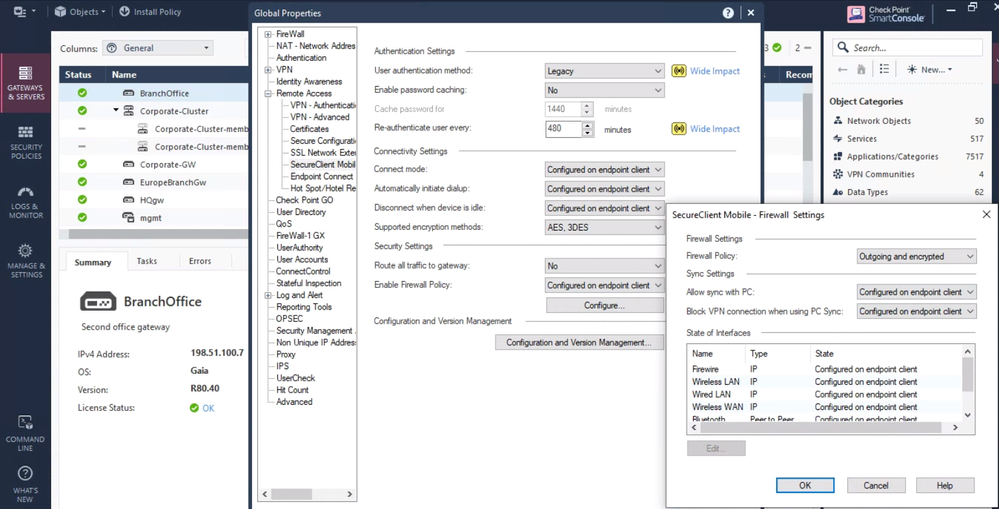Image resolution: width=999 pixels, height=509 pixels.
Task: Click the Configure... button
Action: 605,306
